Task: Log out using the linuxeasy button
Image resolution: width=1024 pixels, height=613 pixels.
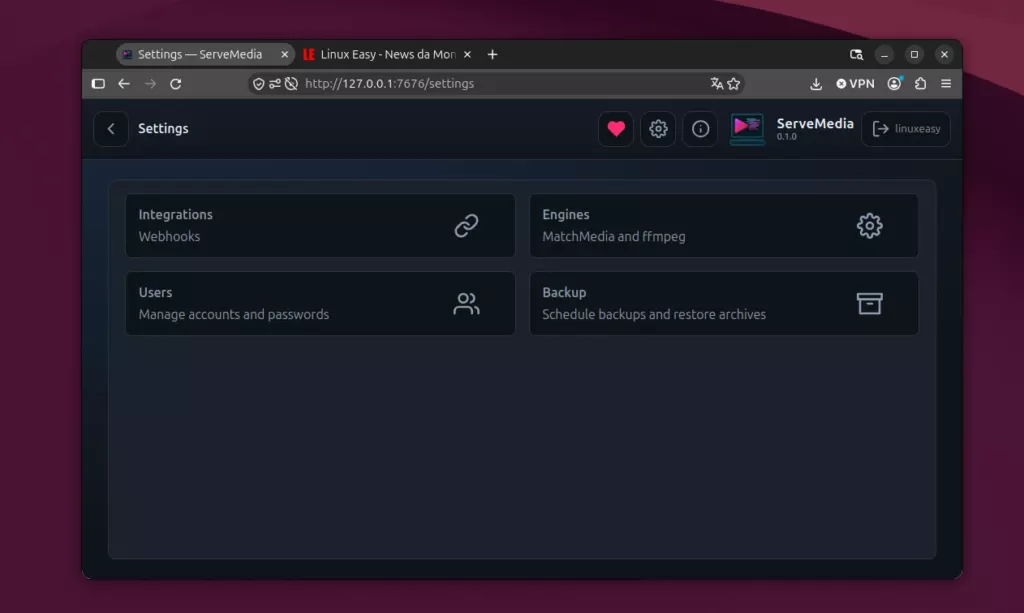Action: tap(906, 129)
